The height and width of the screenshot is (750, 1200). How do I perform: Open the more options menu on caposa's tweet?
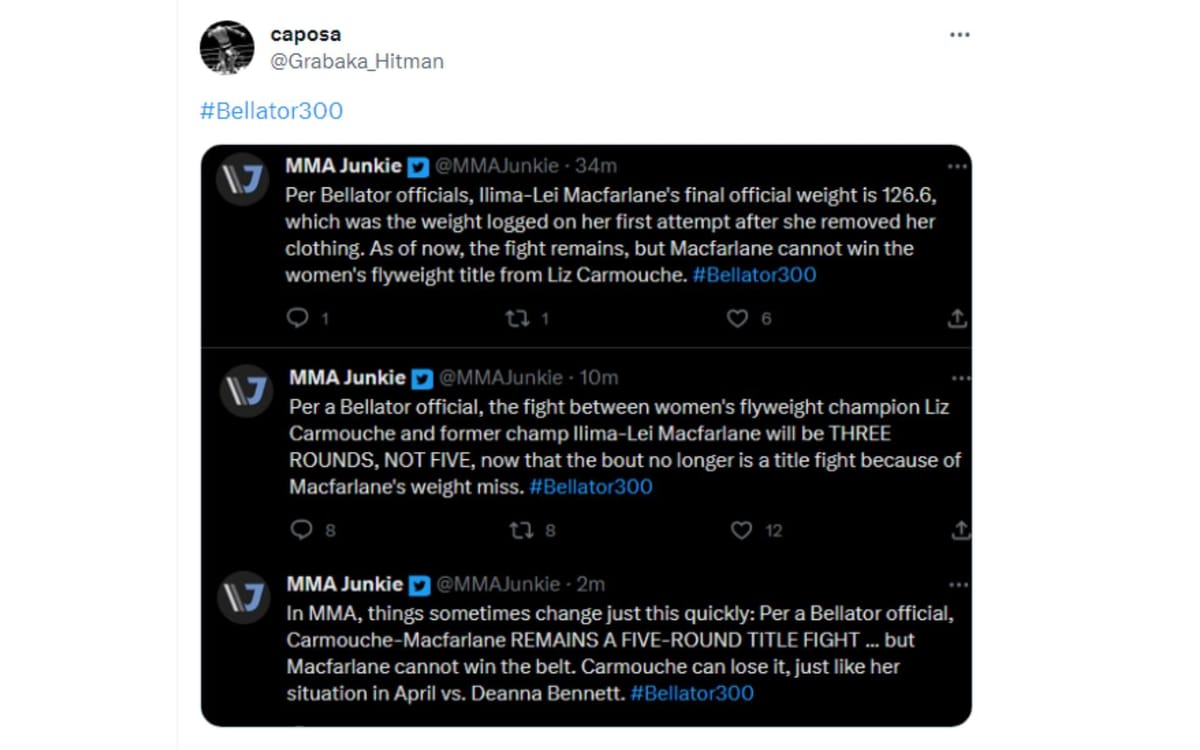960,33
